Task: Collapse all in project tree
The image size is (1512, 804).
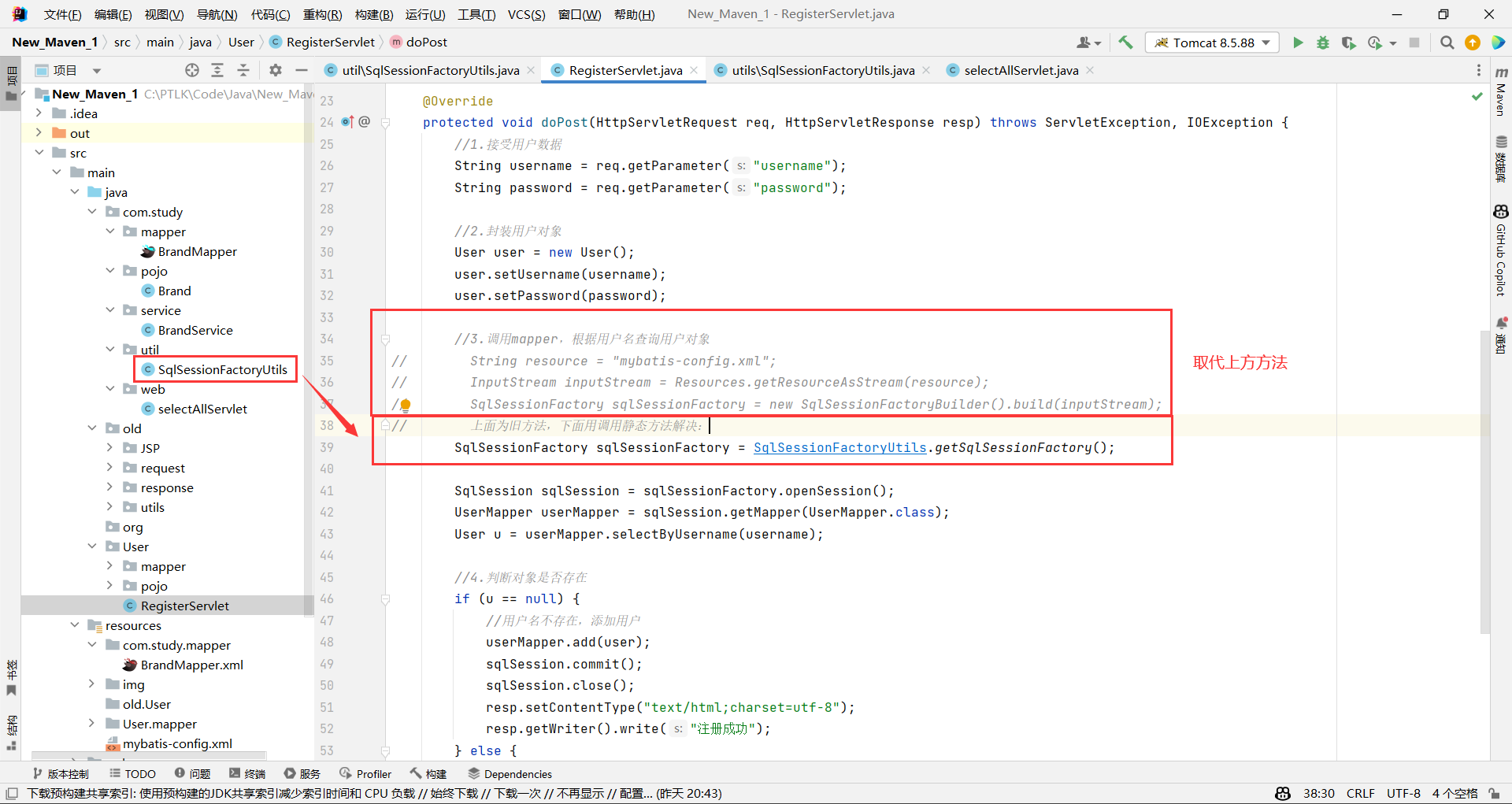Action: 243,70
